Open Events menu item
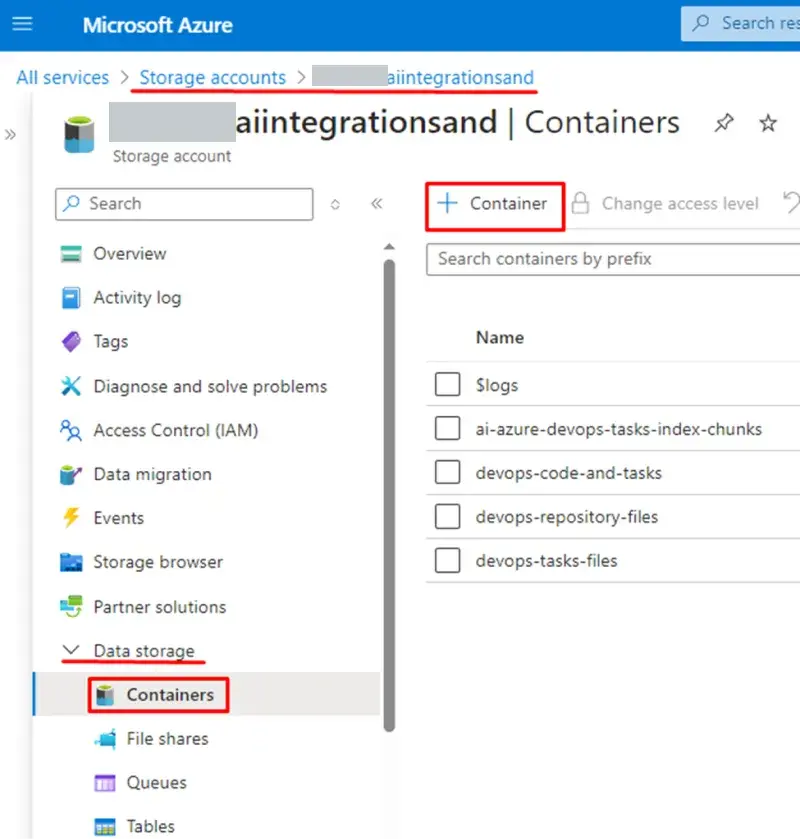 119,518
